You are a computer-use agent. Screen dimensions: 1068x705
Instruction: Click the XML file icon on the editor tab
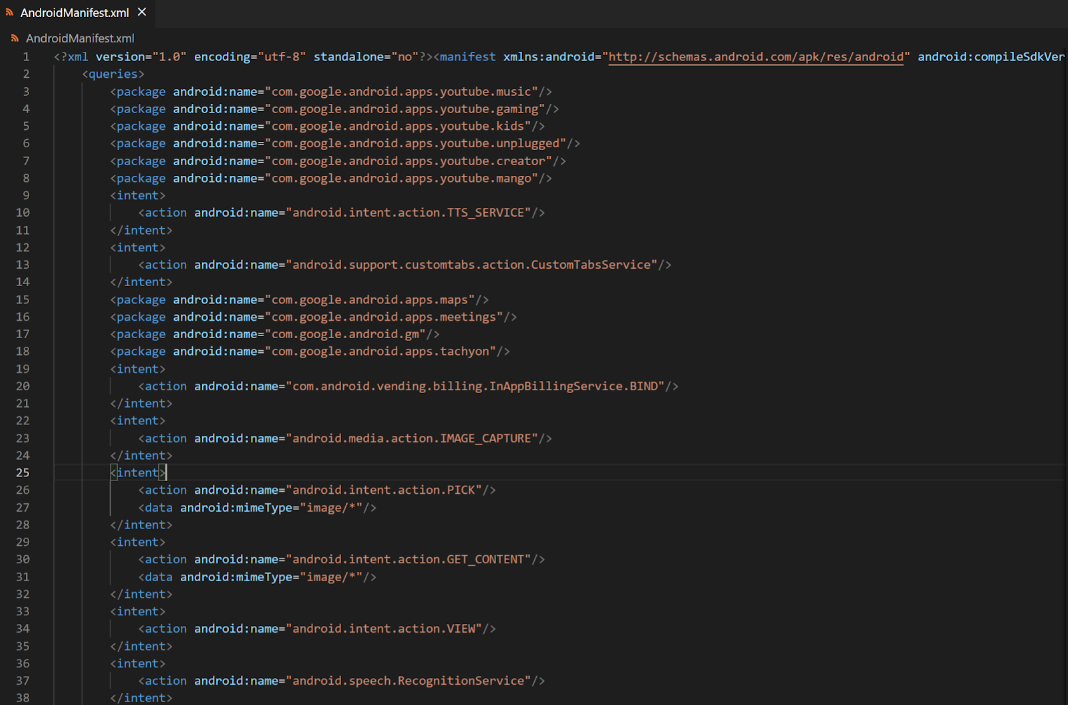pyautogui.click(x=11, y=14)
